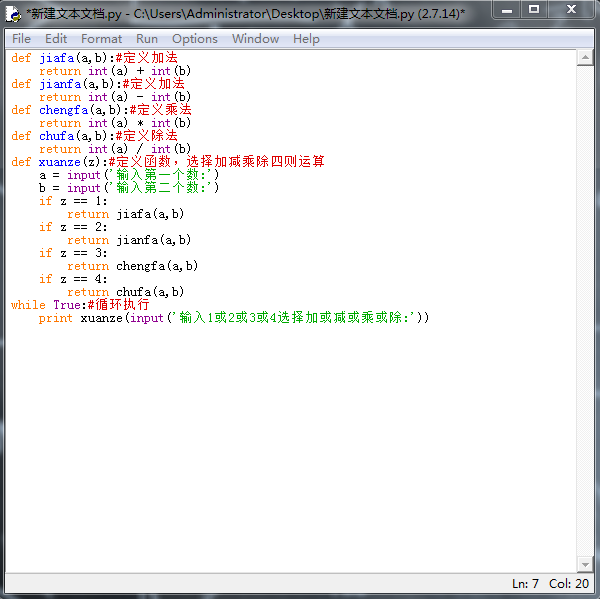
Task: Click the 'def chengfa(a,b)' line
Action: tap(101, 110)
